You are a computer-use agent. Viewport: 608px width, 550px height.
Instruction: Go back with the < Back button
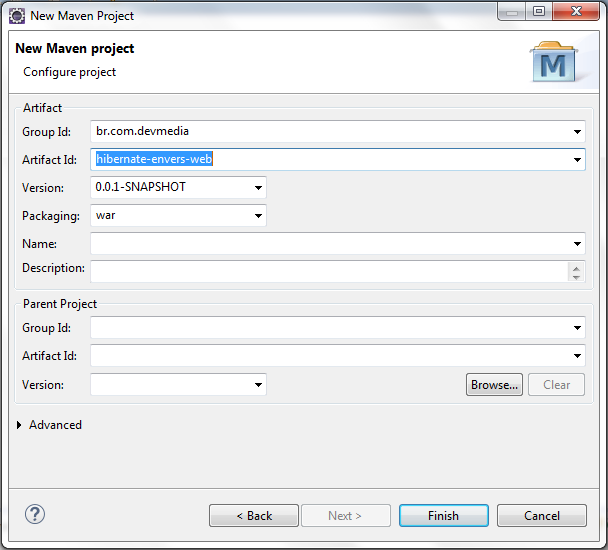pos(254,515)
